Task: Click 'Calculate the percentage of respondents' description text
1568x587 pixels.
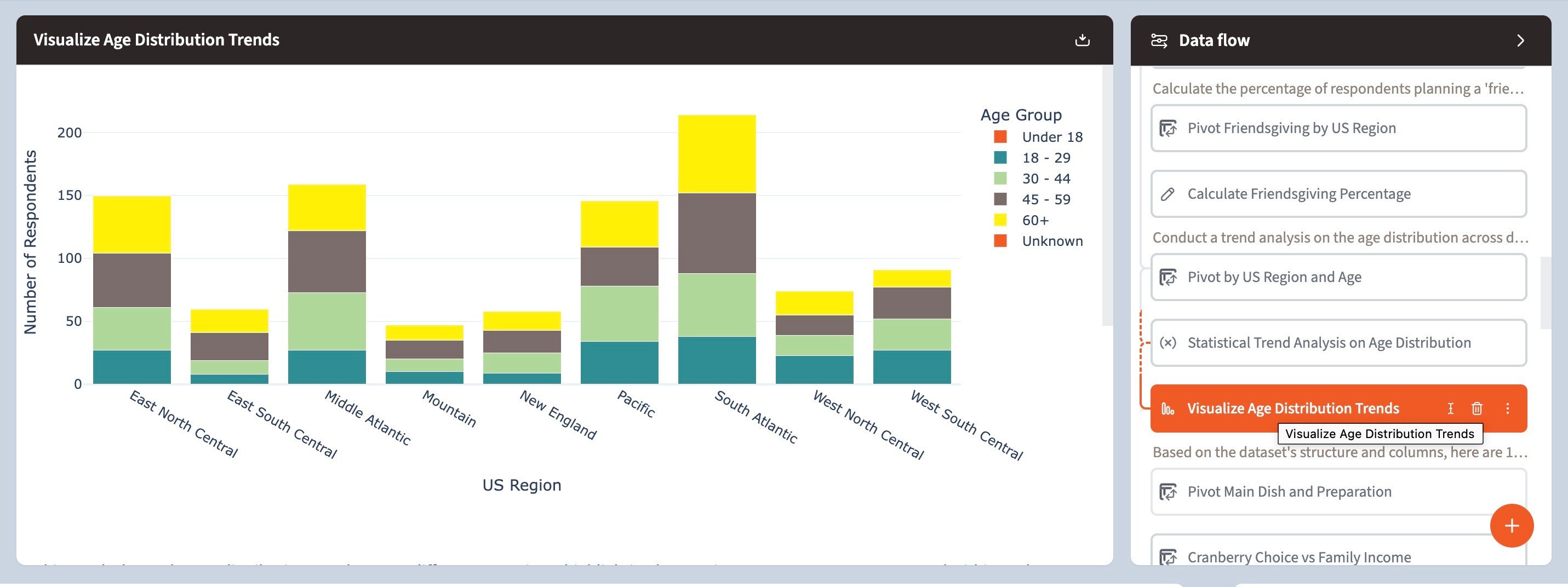Action: (1338, 89)
